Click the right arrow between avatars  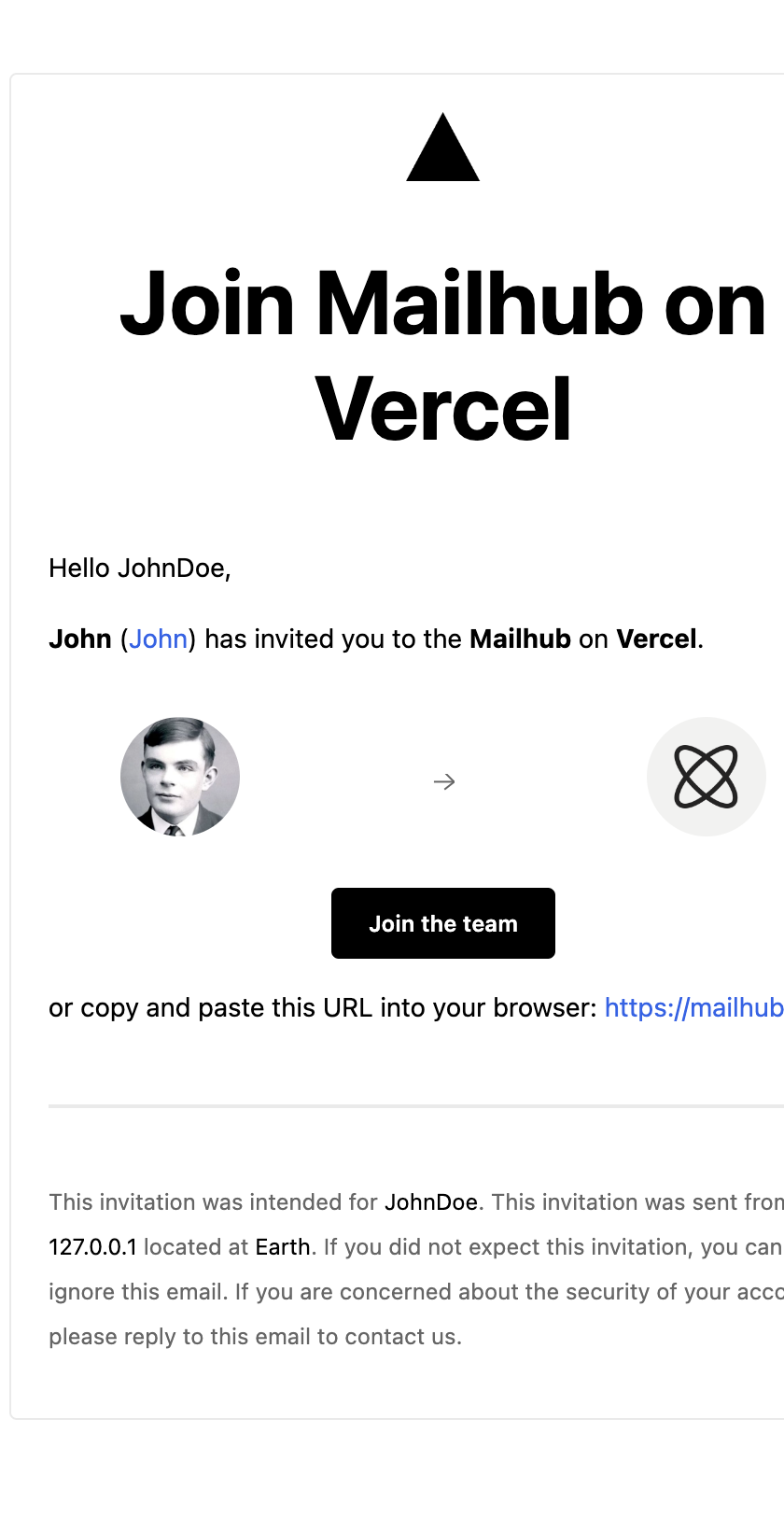point(444,781)
